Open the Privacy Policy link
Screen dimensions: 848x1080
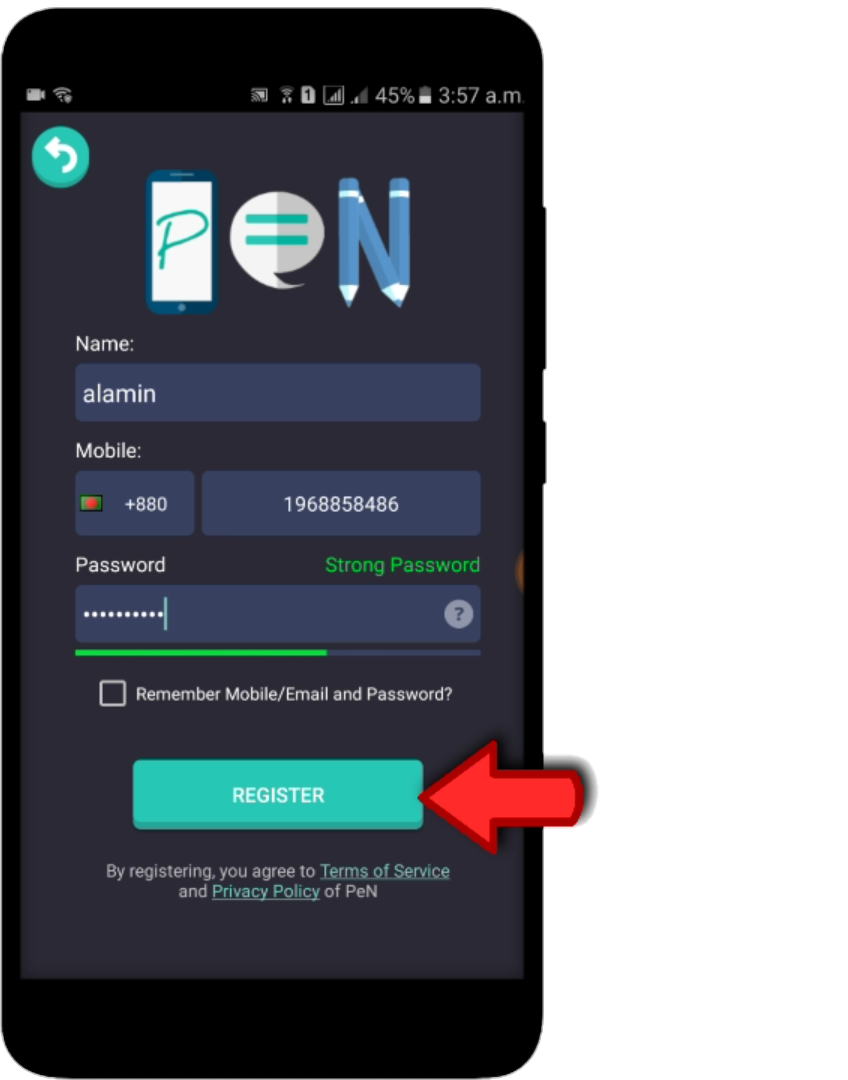tap(266, 891)
